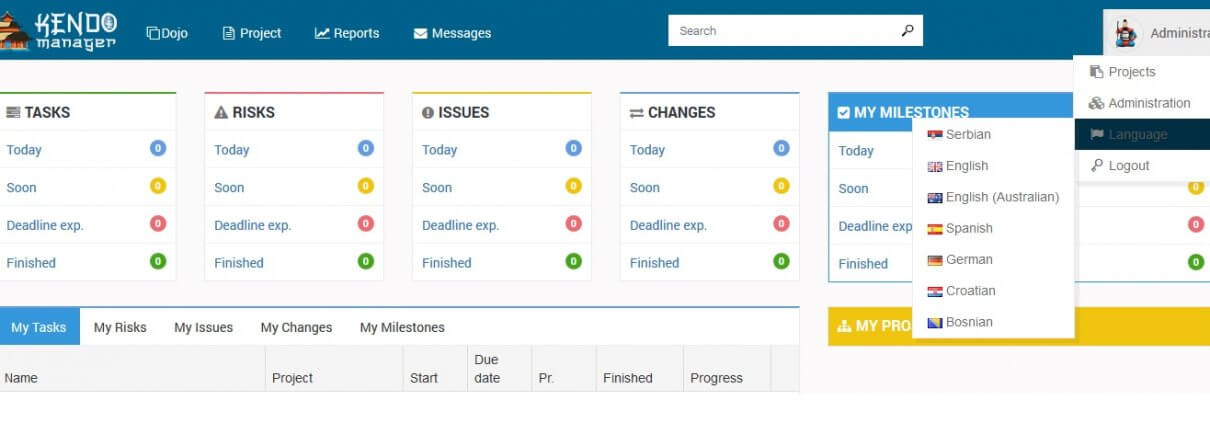The height and width of the screenshot is (423, 1210).
Task: Click into the Search input field
Action: [780, 31]
